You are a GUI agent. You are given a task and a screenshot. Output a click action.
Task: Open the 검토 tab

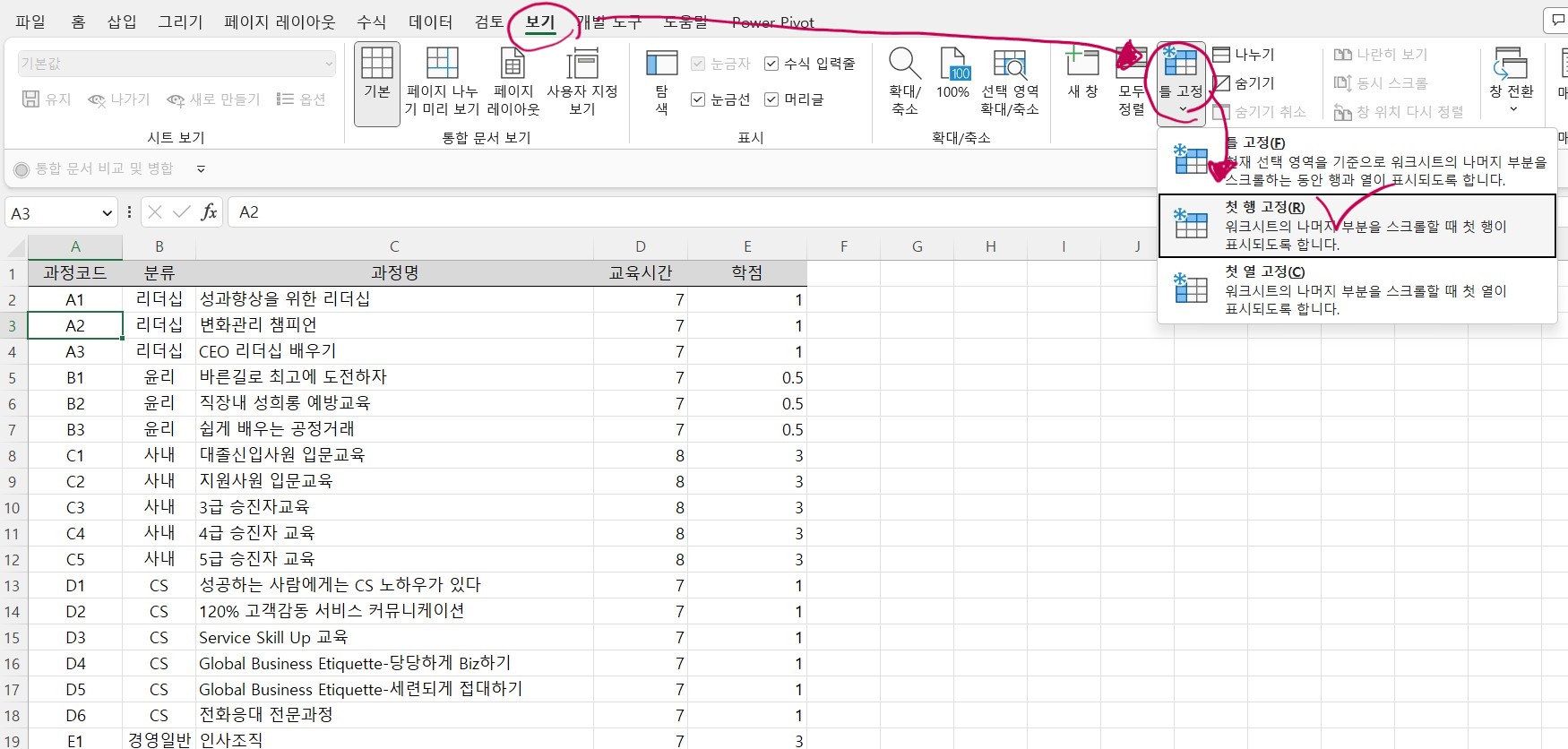pos(489,22)
